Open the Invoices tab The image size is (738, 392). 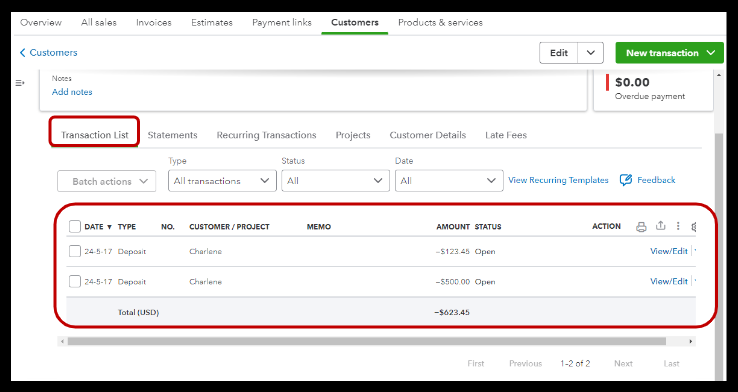point(154,23)
